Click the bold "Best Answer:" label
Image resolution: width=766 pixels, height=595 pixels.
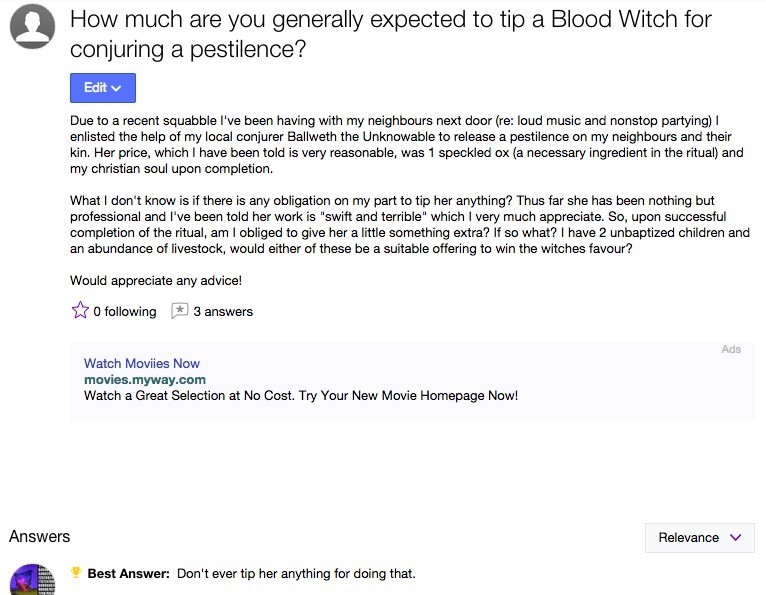click(x=129, y=574)
